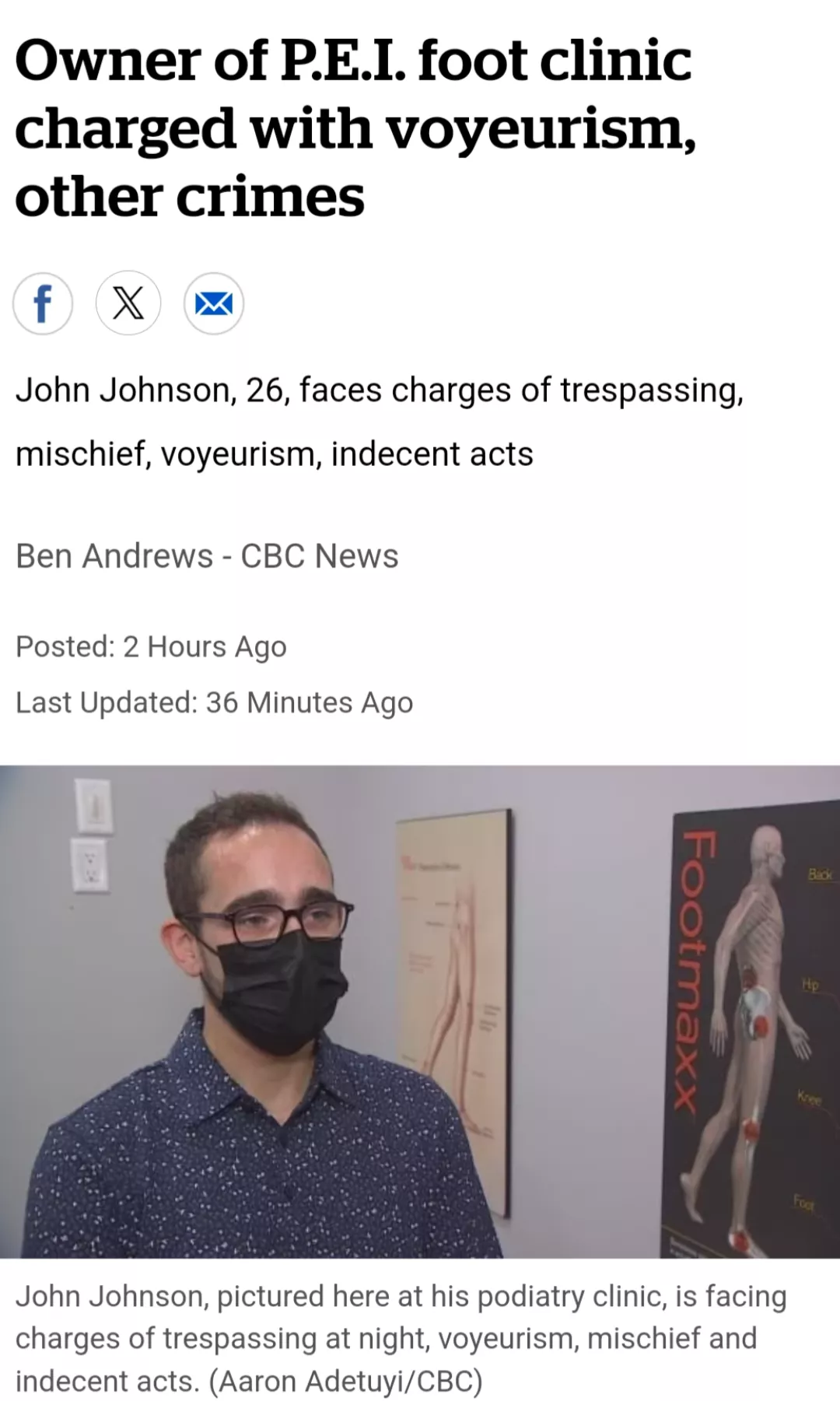Click the 'Back' label on Footmaxx poster

821,874
